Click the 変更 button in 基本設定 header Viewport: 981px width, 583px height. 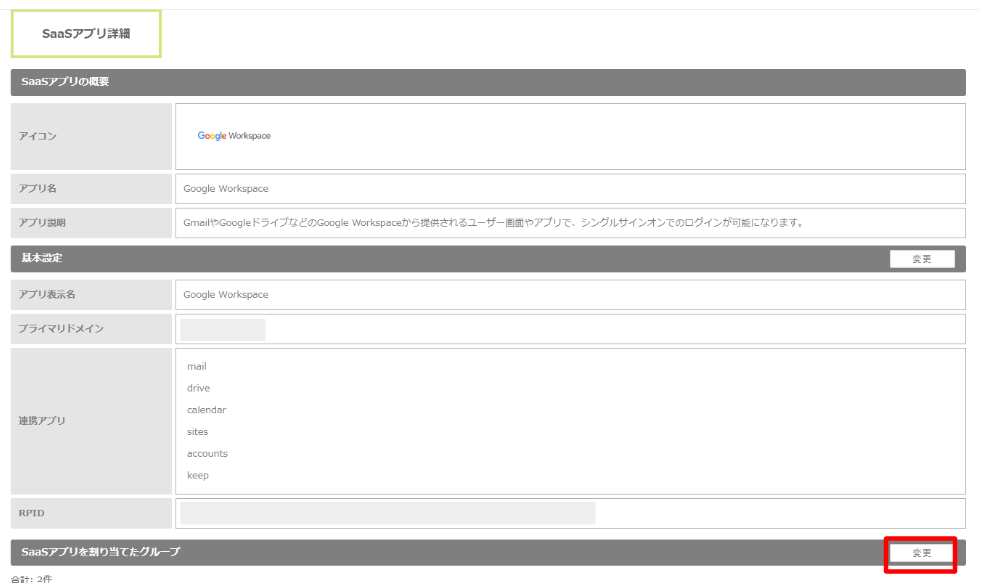[921, 259]
